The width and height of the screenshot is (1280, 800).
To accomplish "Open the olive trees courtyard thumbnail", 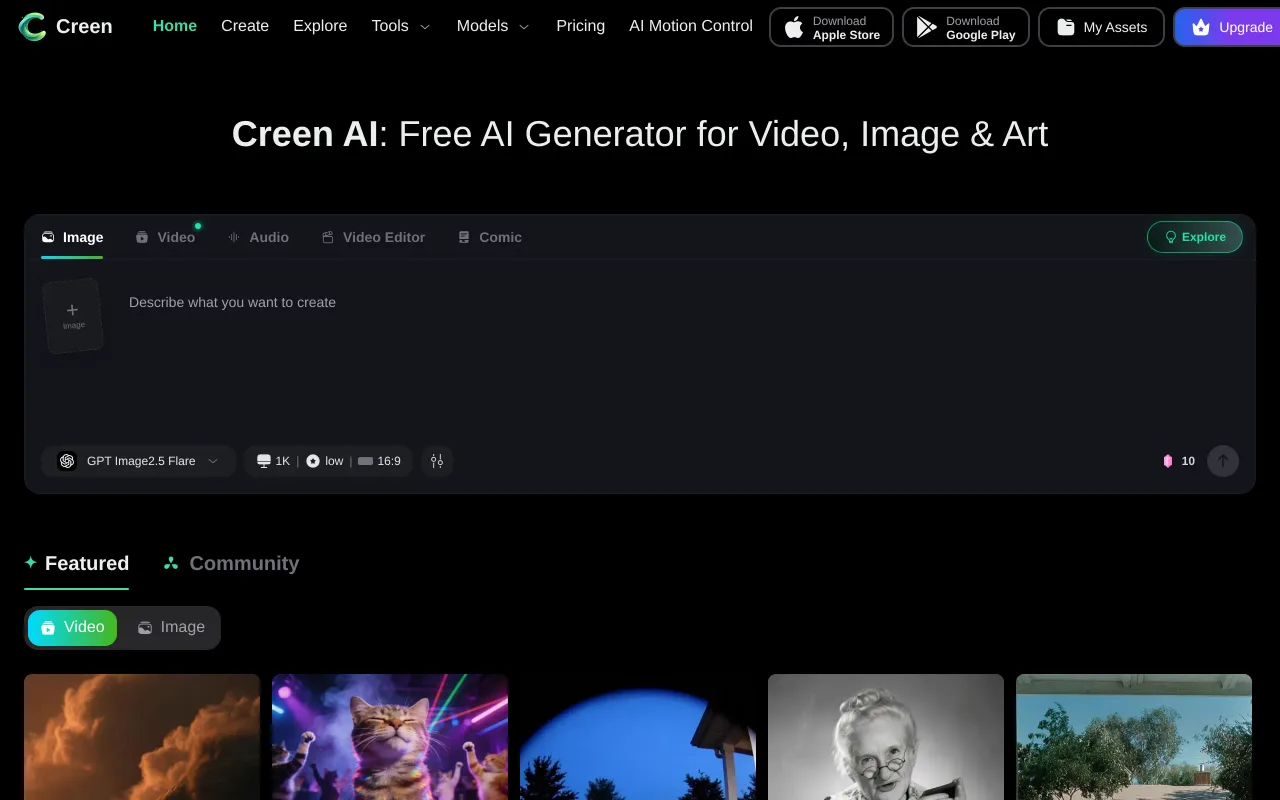I will [x=1134, y=737].
